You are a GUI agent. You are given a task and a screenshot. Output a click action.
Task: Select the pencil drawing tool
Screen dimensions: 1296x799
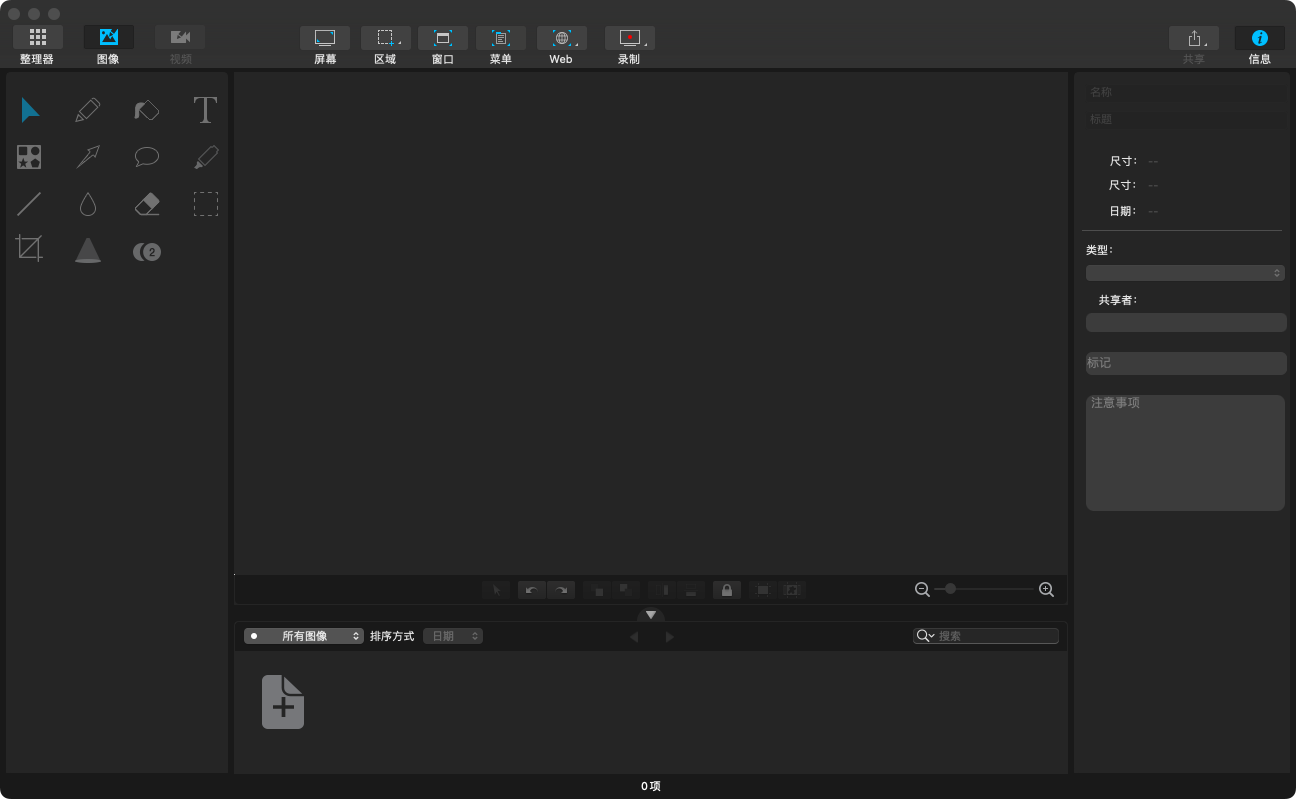click(88, 110)
